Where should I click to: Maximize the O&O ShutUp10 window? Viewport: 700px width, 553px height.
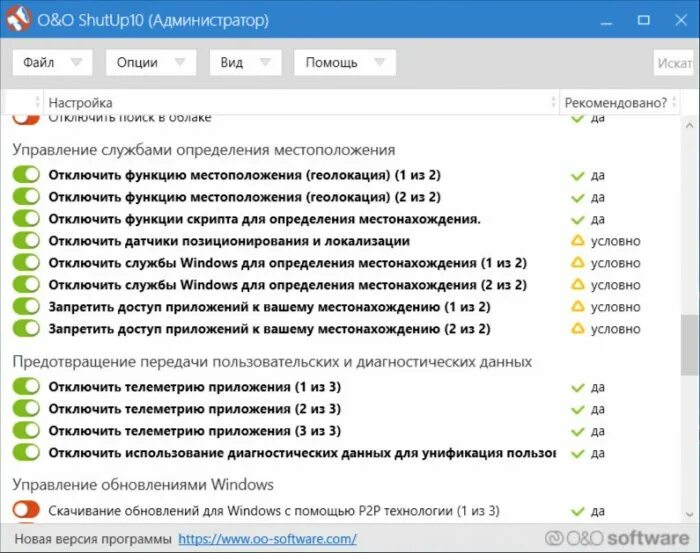point(643,20)
